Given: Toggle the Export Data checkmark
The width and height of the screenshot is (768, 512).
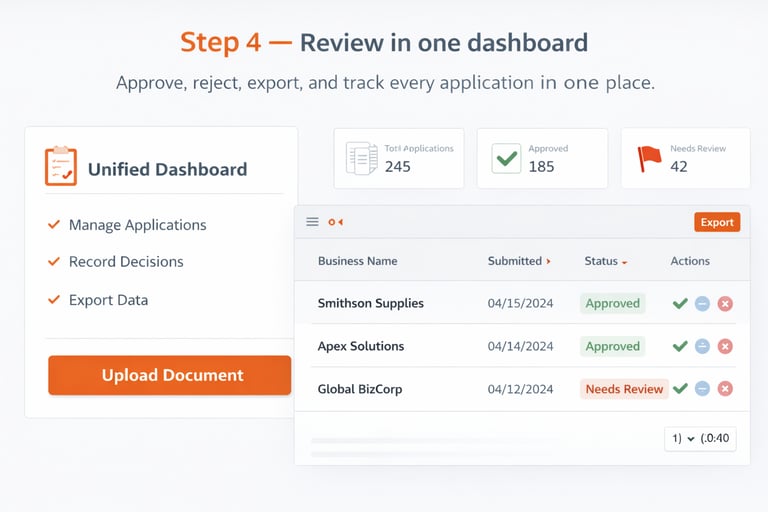Looking at the screenshot, I should (54, 300).
